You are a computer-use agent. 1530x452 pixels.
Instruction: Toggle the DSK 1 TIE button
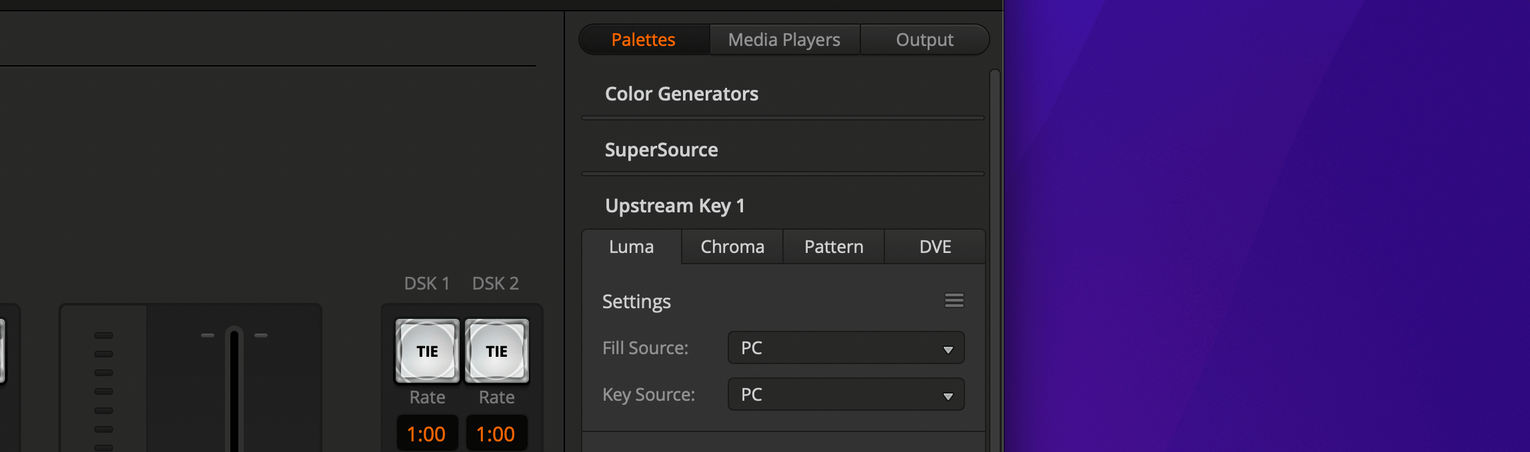pyautogui.click(x=427, y=351)
